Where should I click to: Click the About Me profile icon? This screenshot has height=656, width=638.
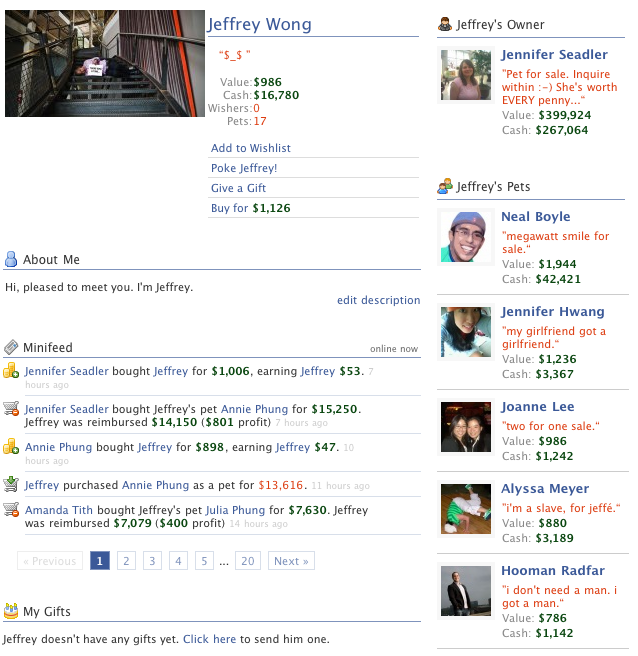coord(11,259)
